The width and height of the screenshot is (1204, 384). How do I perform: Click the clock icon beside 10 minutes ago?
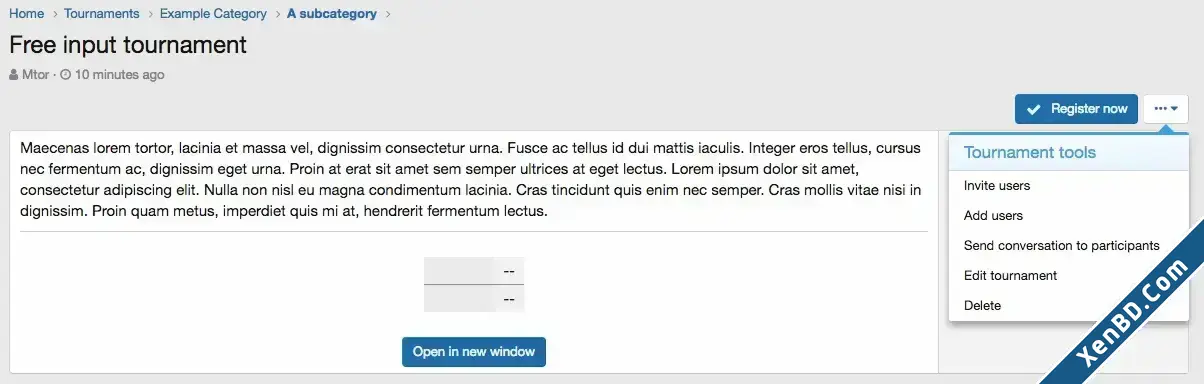[66, 75]
